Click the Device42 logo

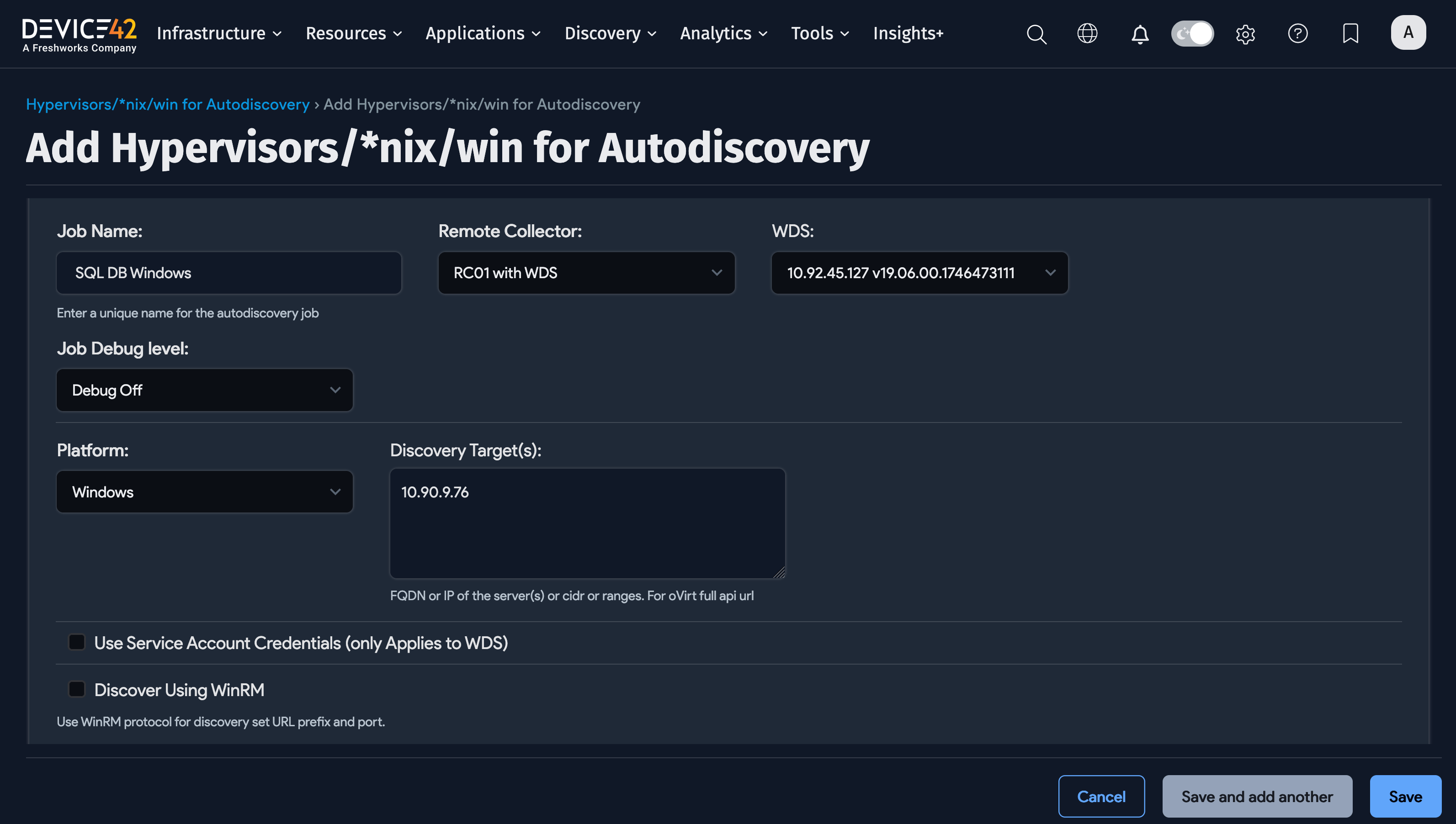(x=79, y=33)
